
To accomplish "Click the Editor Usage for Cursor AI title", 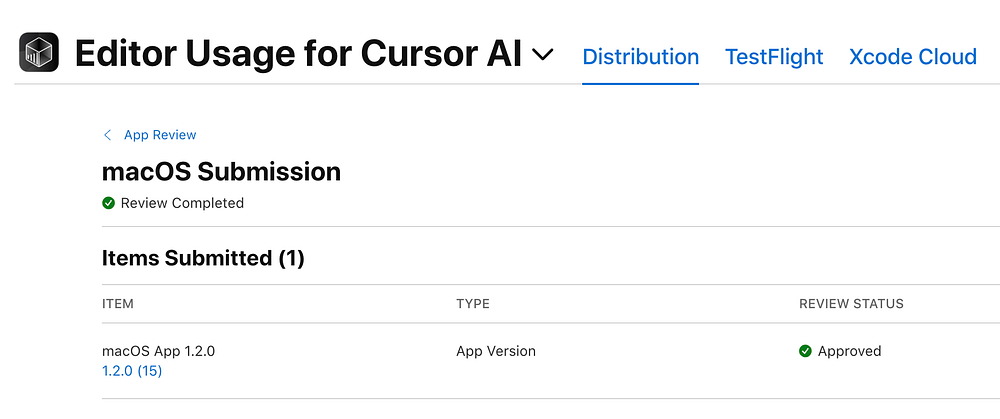I will point(298,54).
